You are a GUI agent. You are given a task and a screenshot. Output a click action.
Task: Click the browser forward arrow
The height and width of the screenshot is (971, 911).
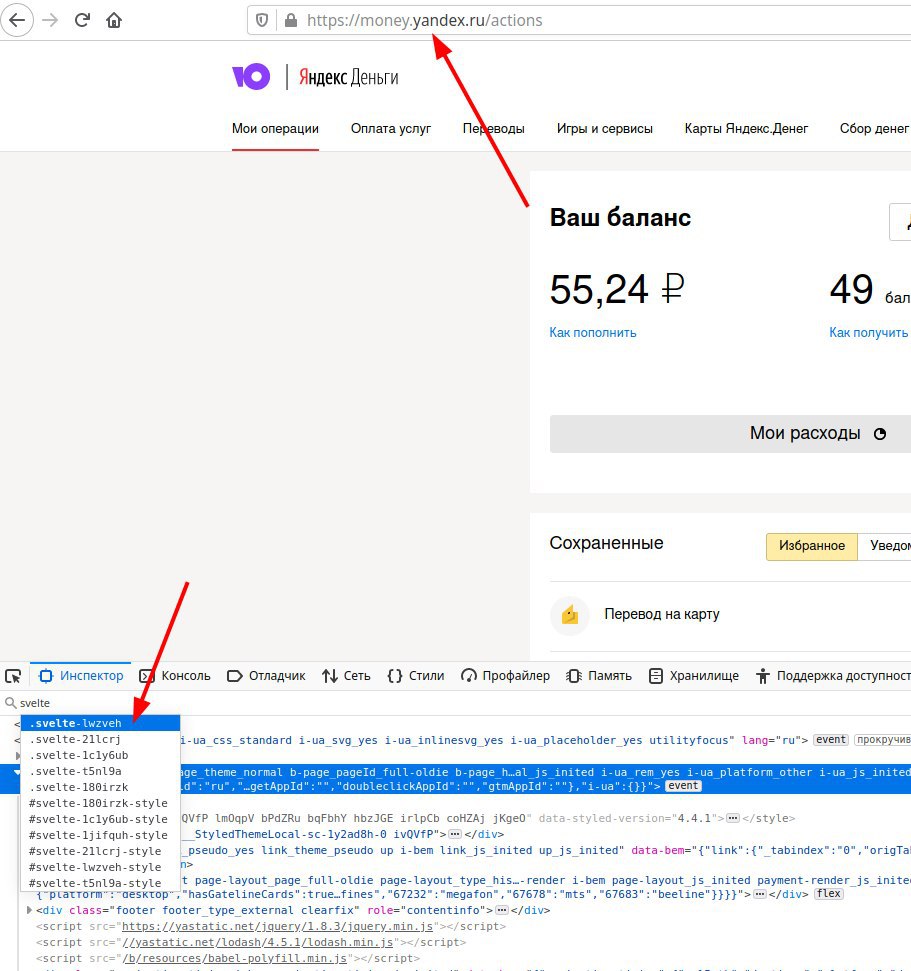click(x=50, y=20)
